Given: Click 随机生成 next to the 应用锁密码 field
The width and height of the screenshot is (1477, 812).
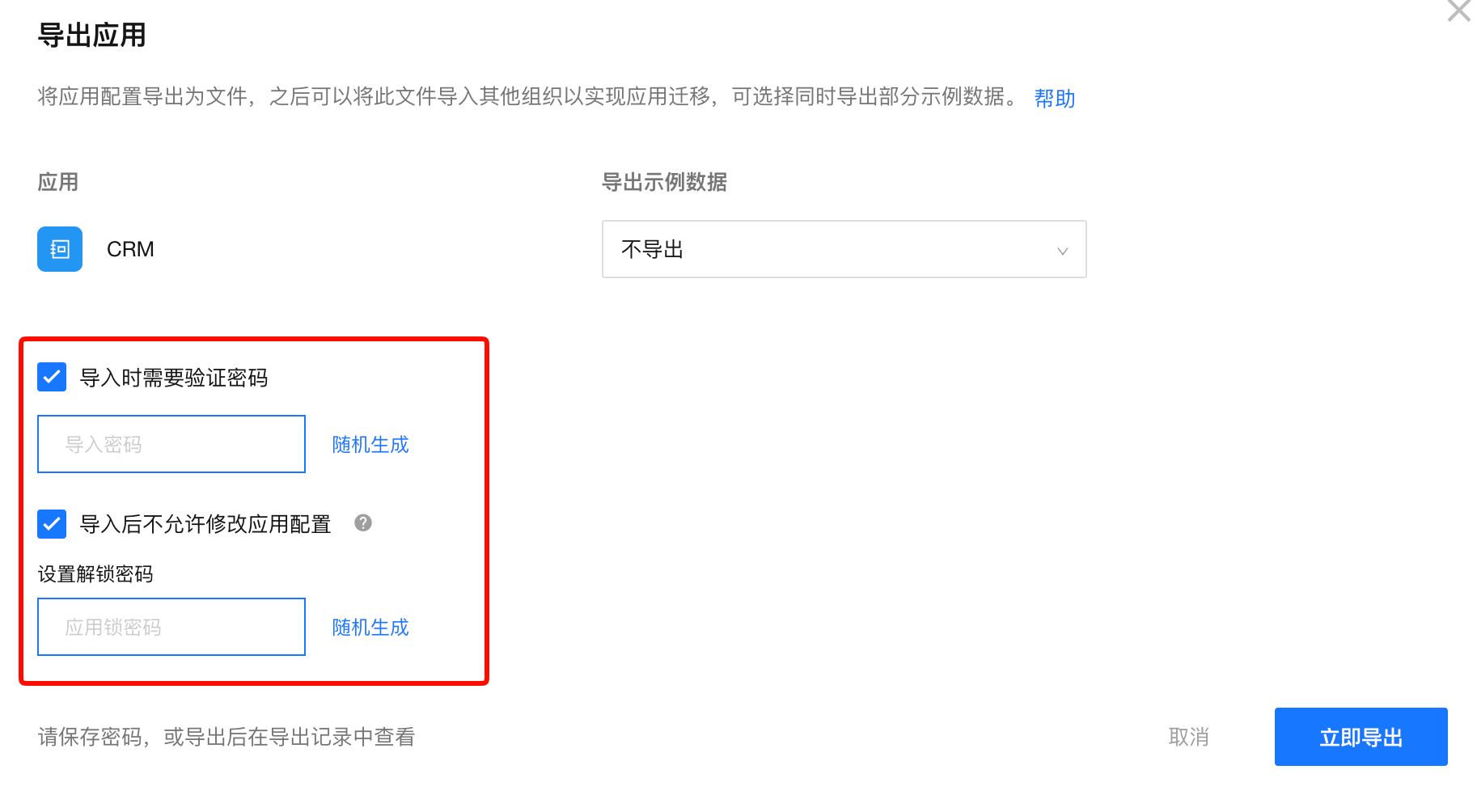Looking at the screenshot, I should point(370,628).
